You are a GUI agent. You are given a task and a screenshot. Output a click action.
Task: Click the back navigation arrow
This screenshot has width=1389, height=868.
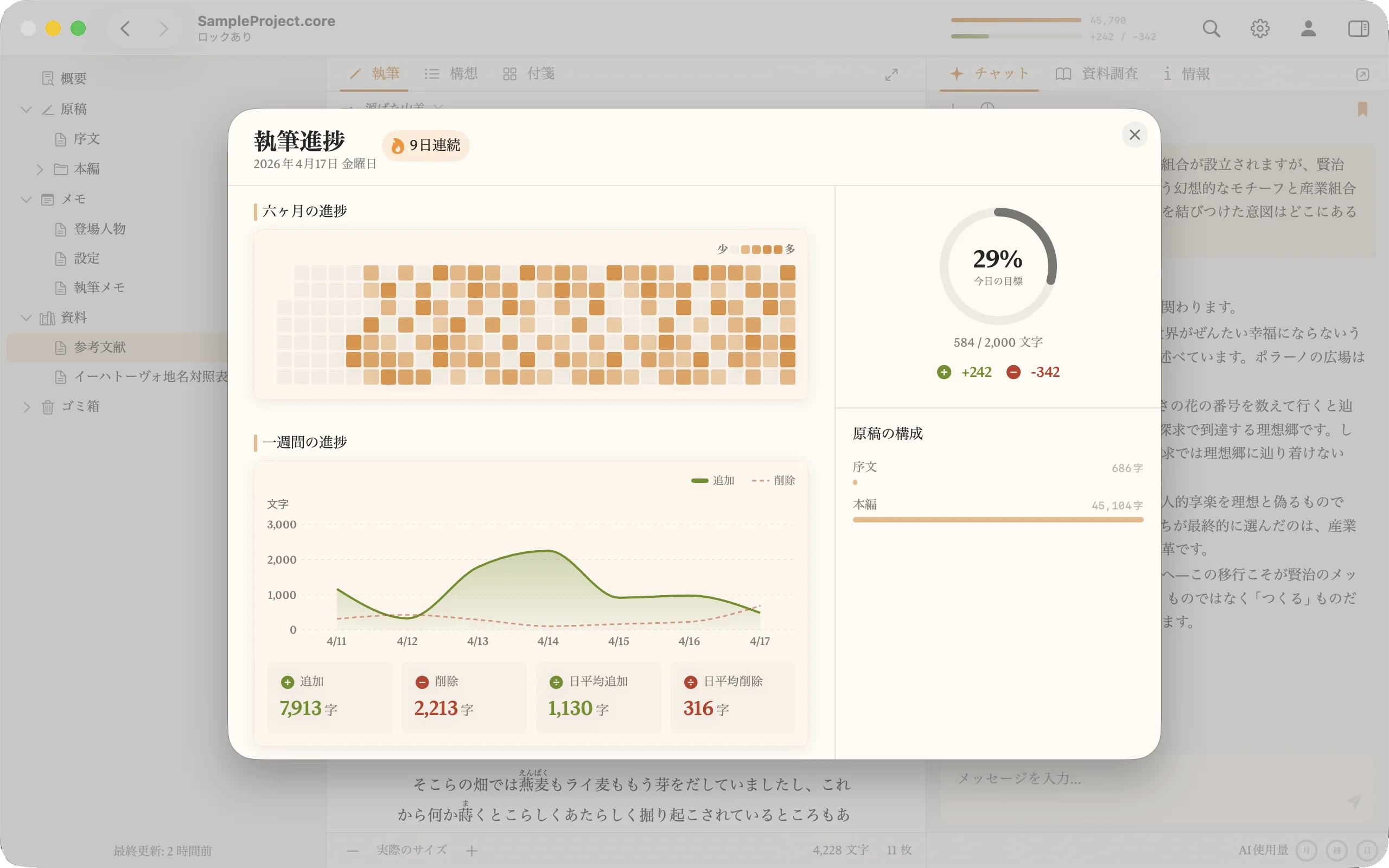click(125, 28)
